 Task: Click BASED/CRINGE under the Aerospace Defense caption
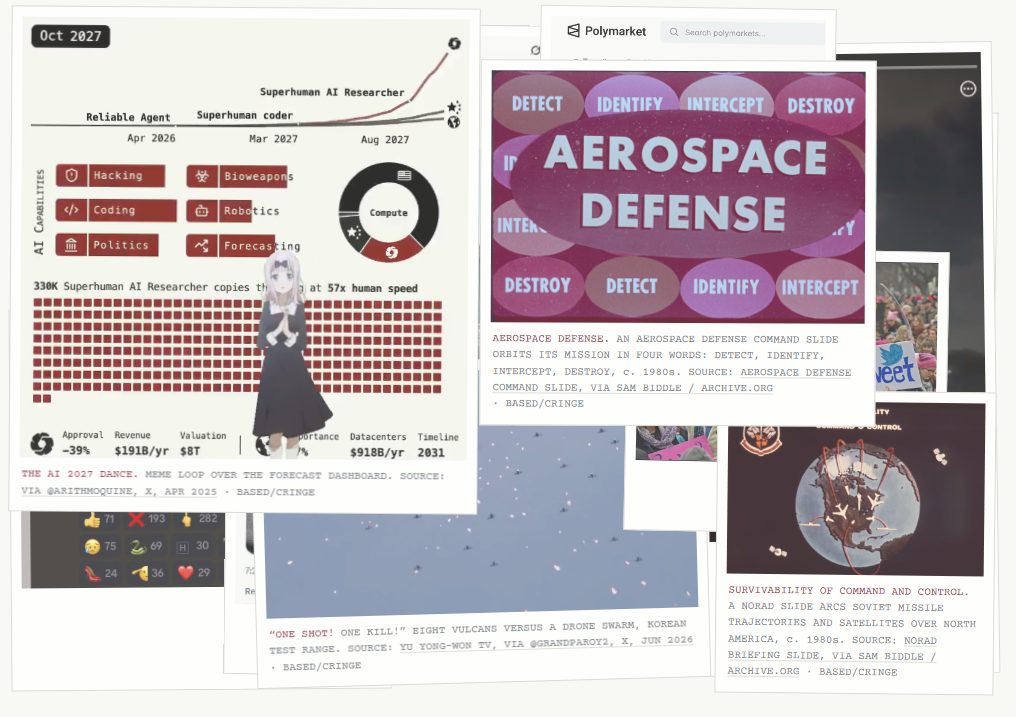544,404
